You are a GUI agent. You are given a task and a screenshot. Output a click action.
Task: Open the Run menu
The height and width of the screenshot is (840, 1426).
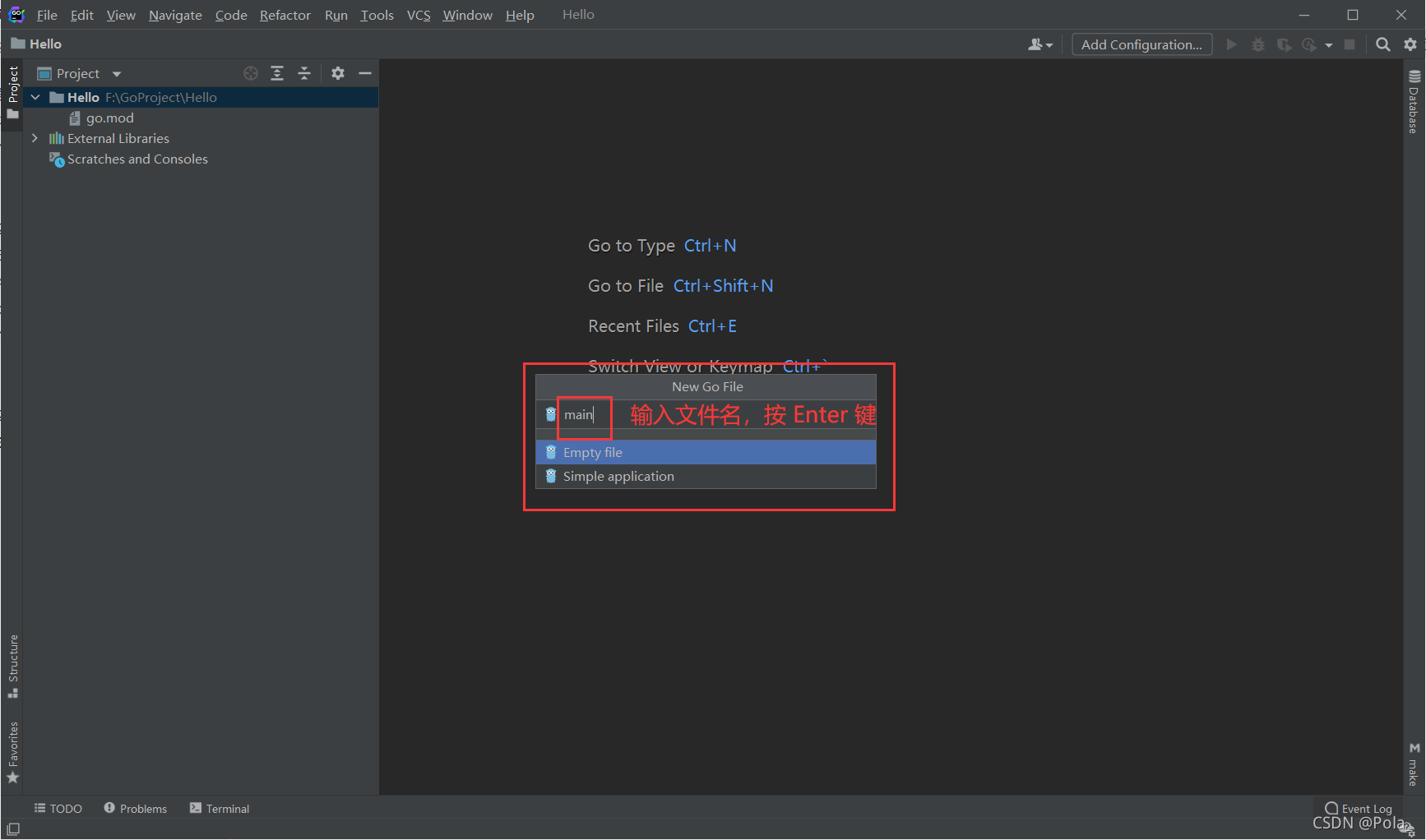click(x=336, y=15)
